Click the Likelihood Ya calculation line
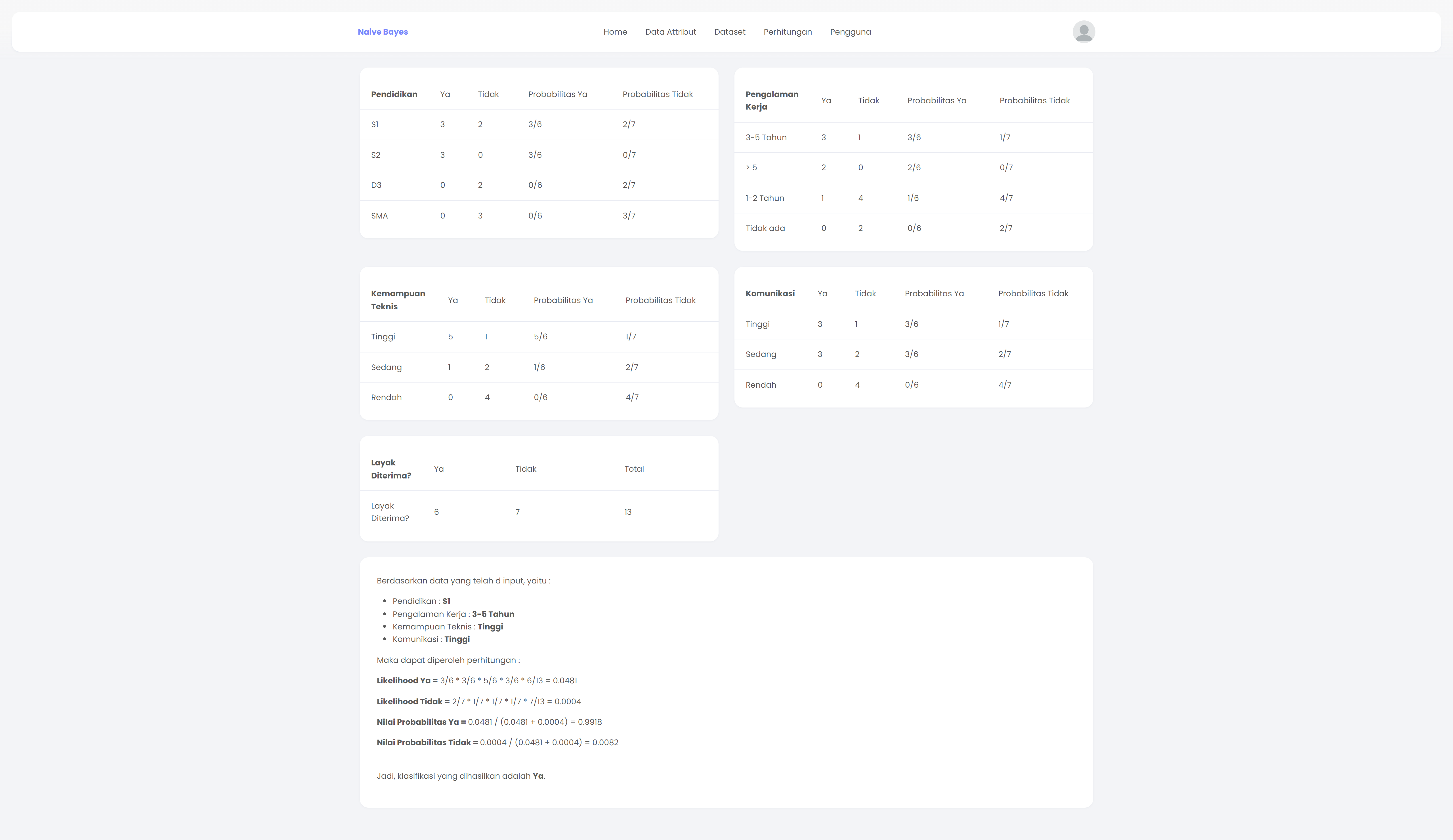This screenshot has width=1453, height=840. click(476, 681)
